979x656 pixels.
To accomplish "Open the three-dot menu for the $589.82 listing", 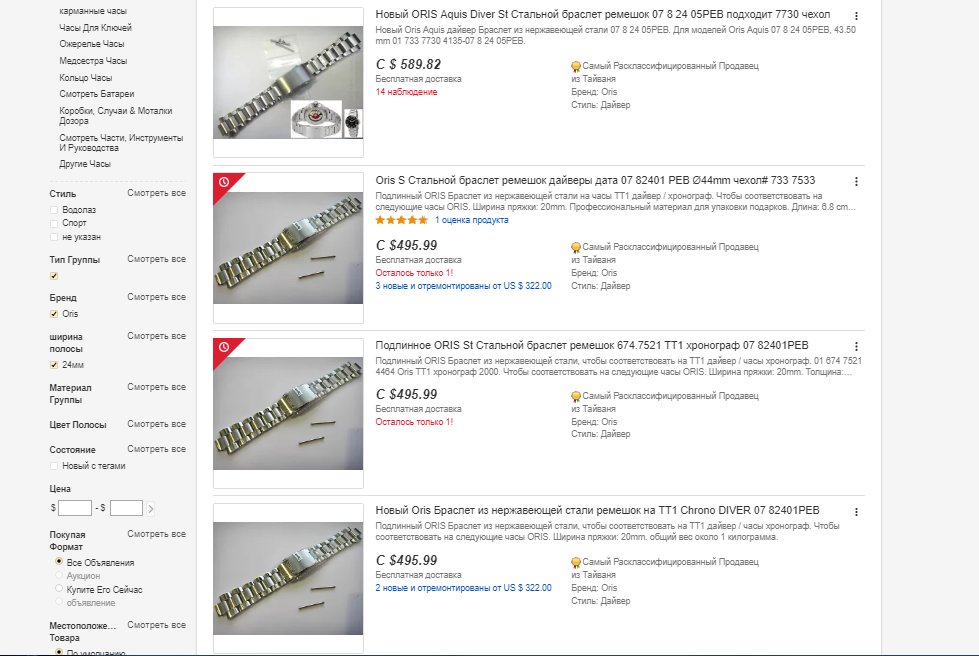I will click(x=856, y=16).
